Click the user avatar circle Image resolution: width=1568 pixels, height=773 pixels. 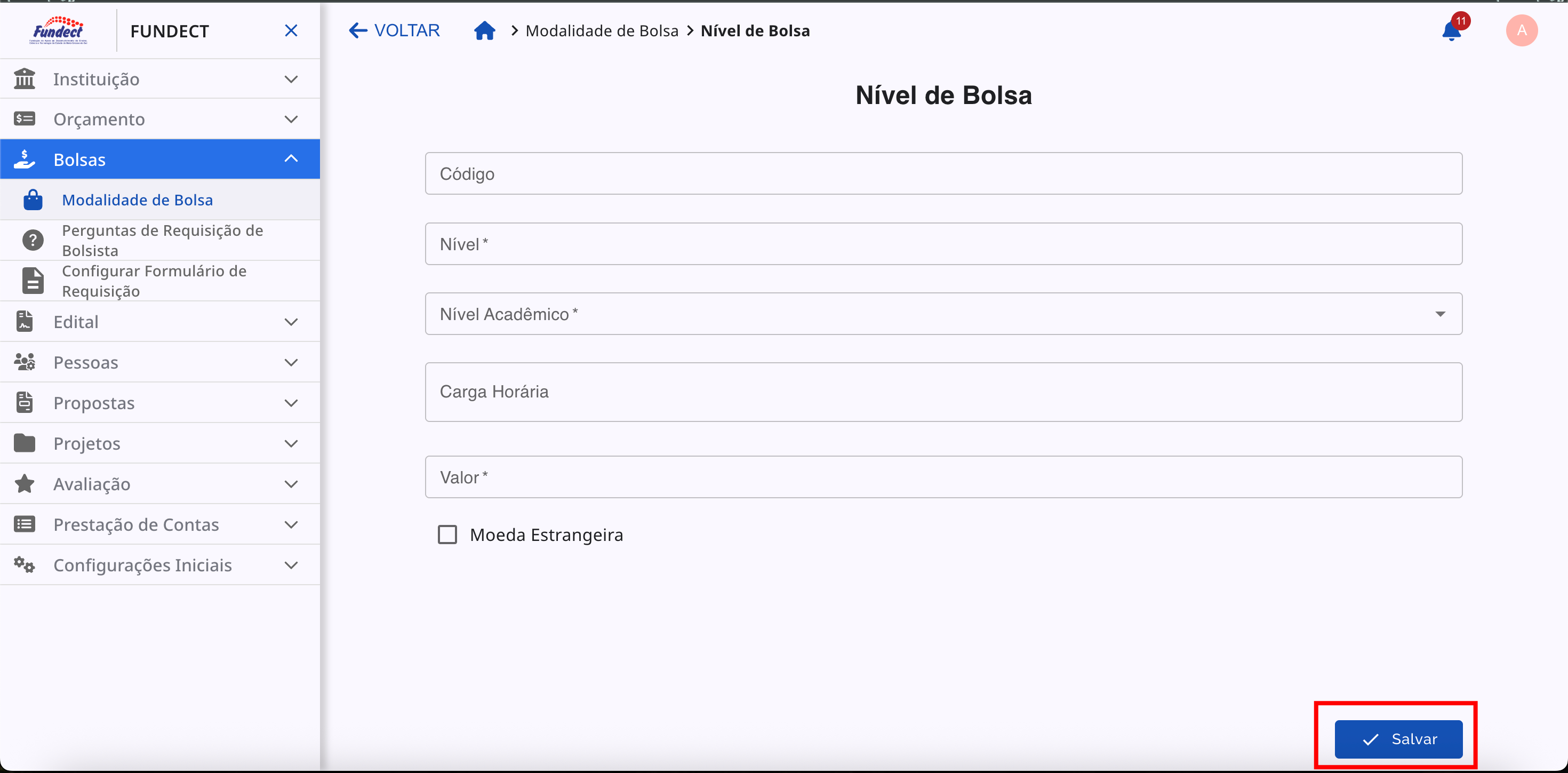1522,30
